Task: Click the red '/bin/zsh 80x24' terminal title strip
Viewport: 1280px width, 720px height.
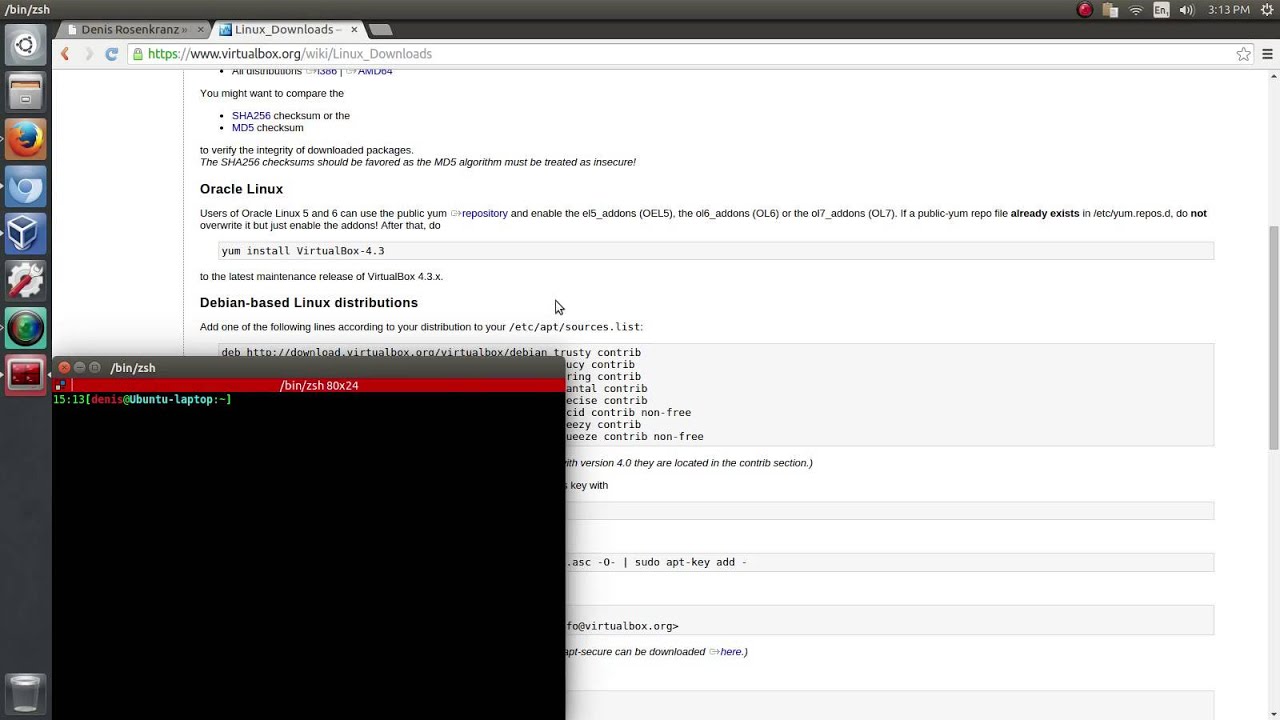Action: [308, 385]
